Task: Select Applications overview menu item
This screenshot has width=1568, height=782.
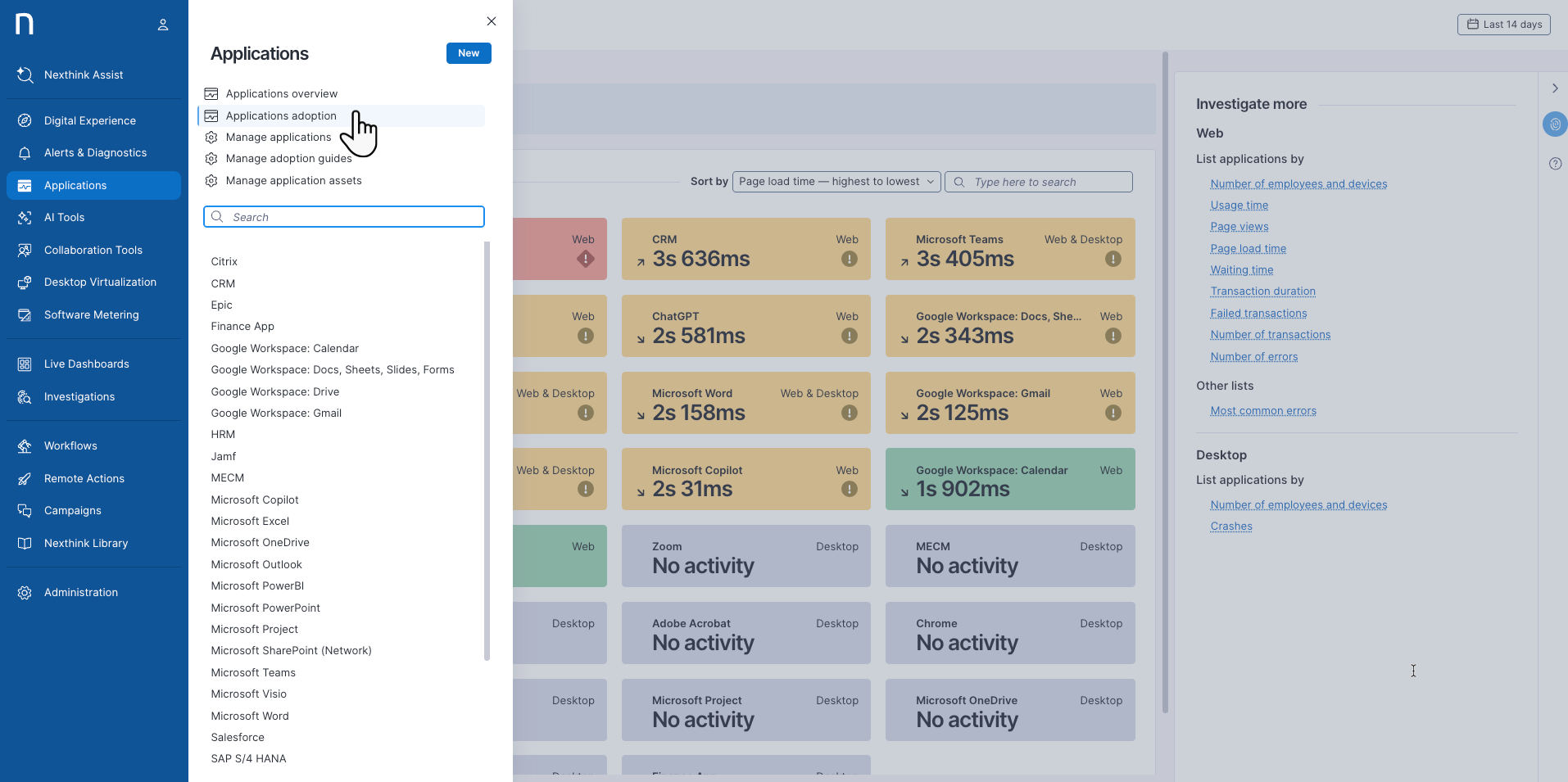Action: [281, 94]
